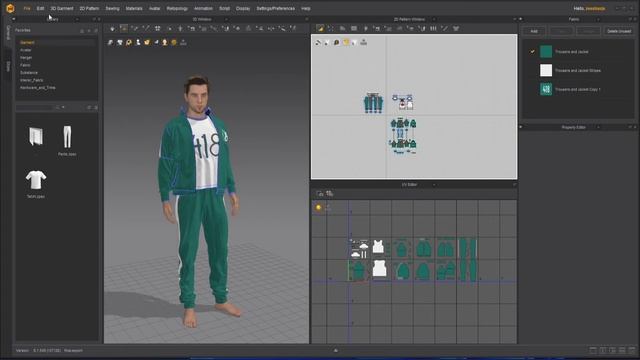Click the rightmost icon of the 3D window toolbar

click(293, 29)
